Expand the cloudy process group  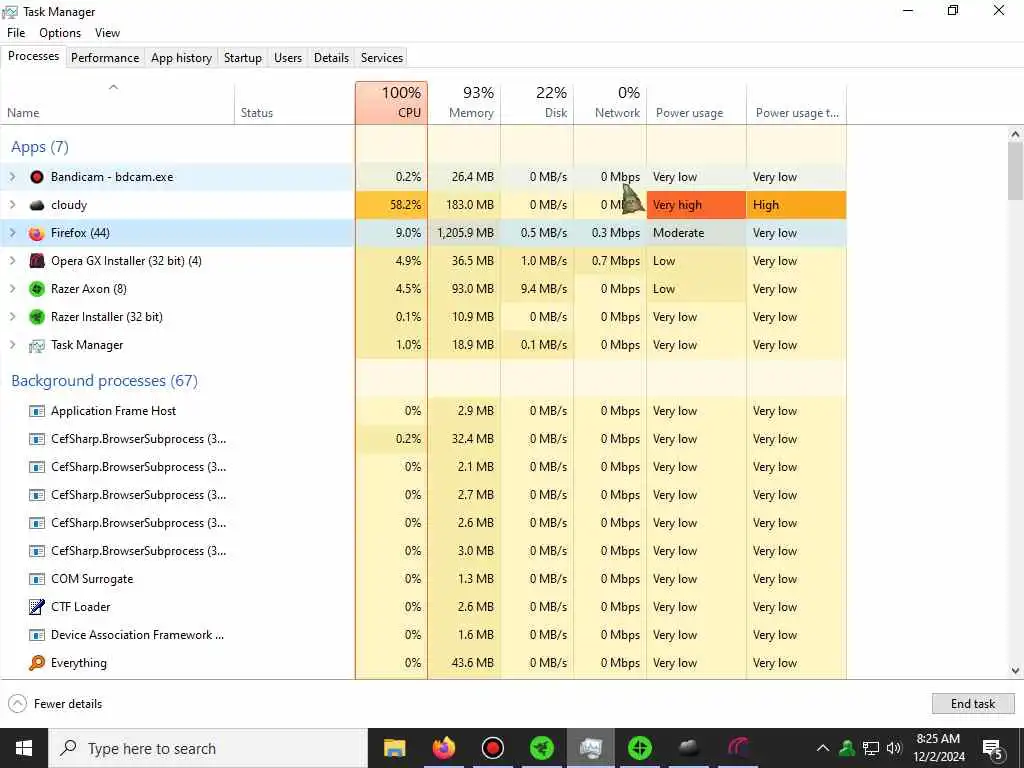[x=12, y=205]
